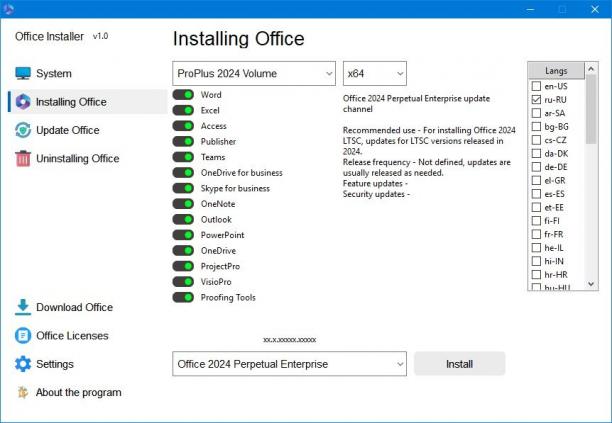Disable the ProjectPro switch

183,266
